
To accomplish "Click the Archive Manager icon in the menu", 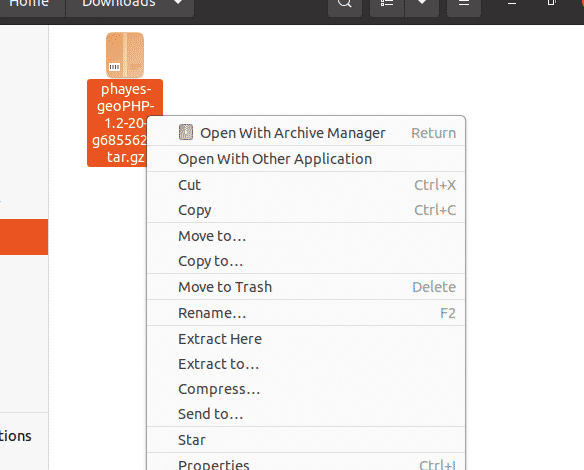I will pyautogui.click(x=186, y=132).
